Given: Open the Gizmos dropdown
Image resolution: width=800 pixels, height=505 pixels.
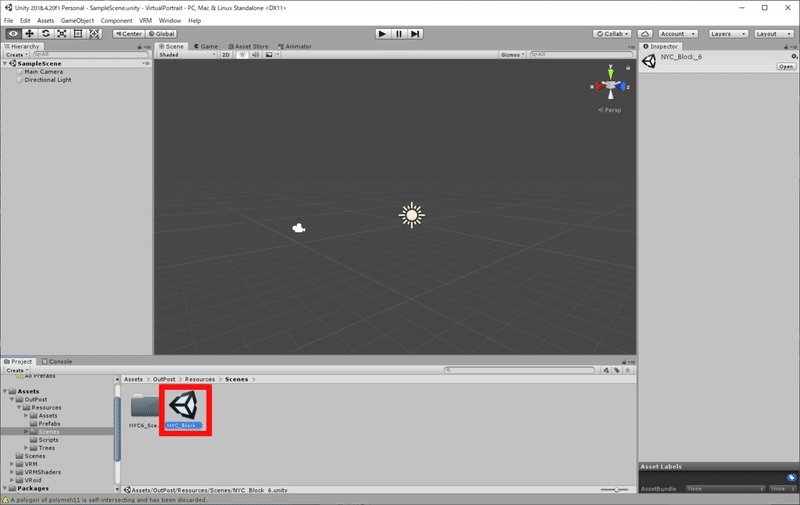Looking at the screenshot, I should 512,55.
